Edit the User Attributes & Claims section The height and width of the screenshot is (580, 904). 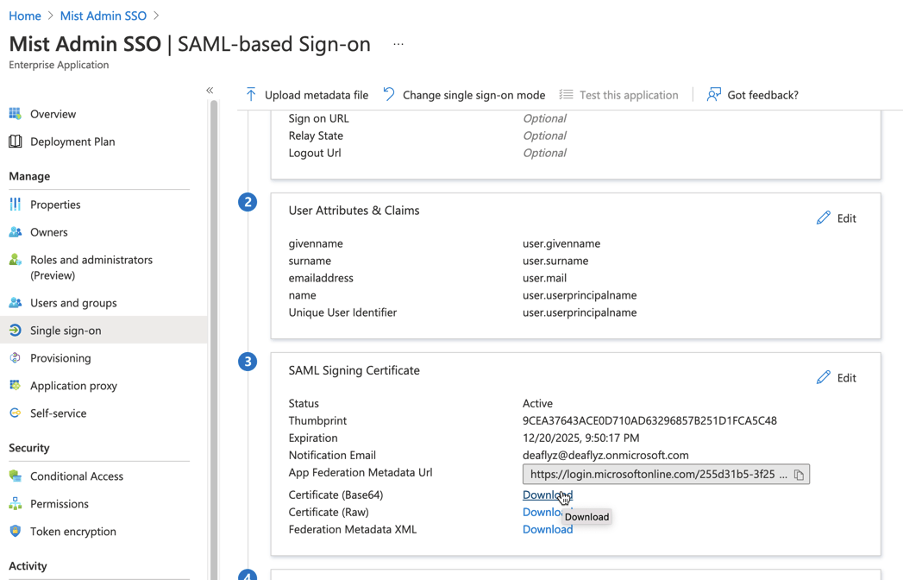(x=836, y=217)
